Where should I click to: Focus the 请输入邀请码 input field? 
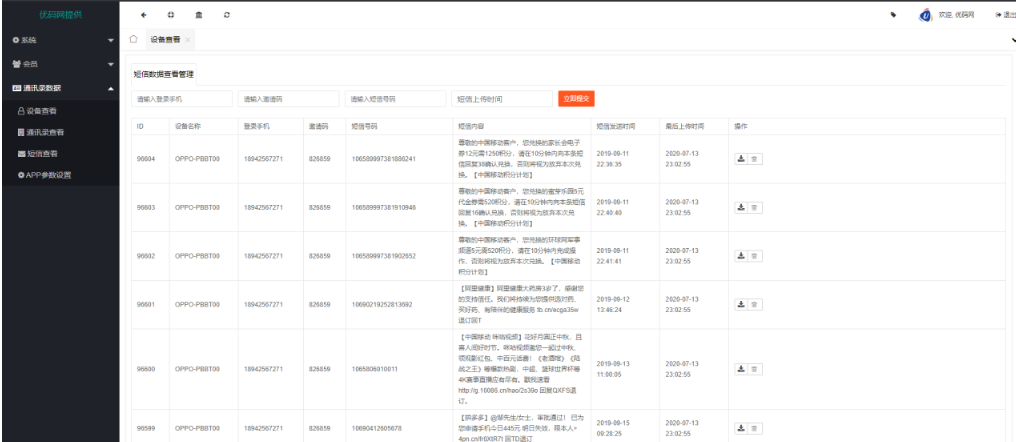pyautogui.click(x=289, y=99)
